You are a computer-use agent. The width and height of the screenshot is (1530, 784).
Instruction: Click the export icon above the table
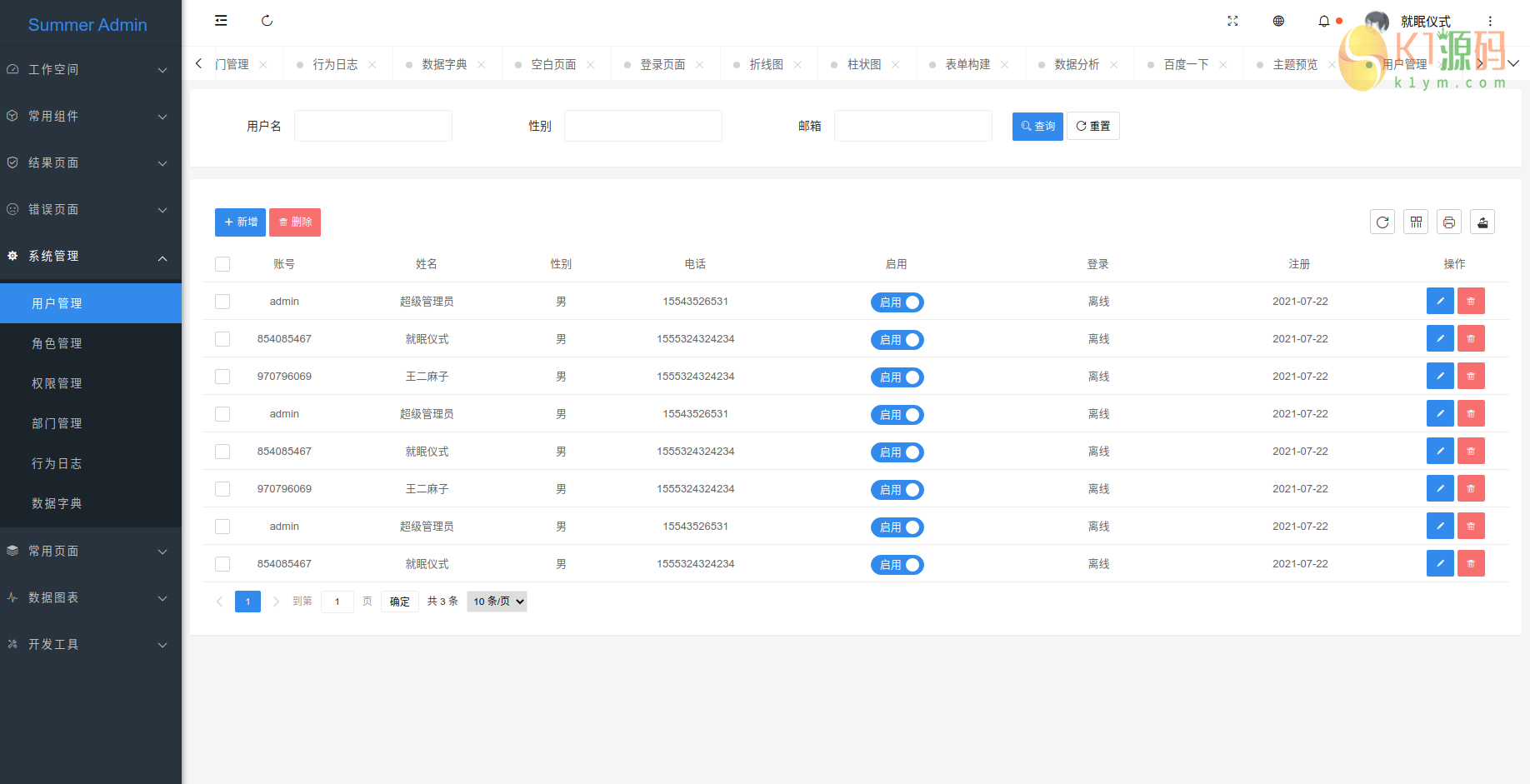click(x=1482, y=222)
